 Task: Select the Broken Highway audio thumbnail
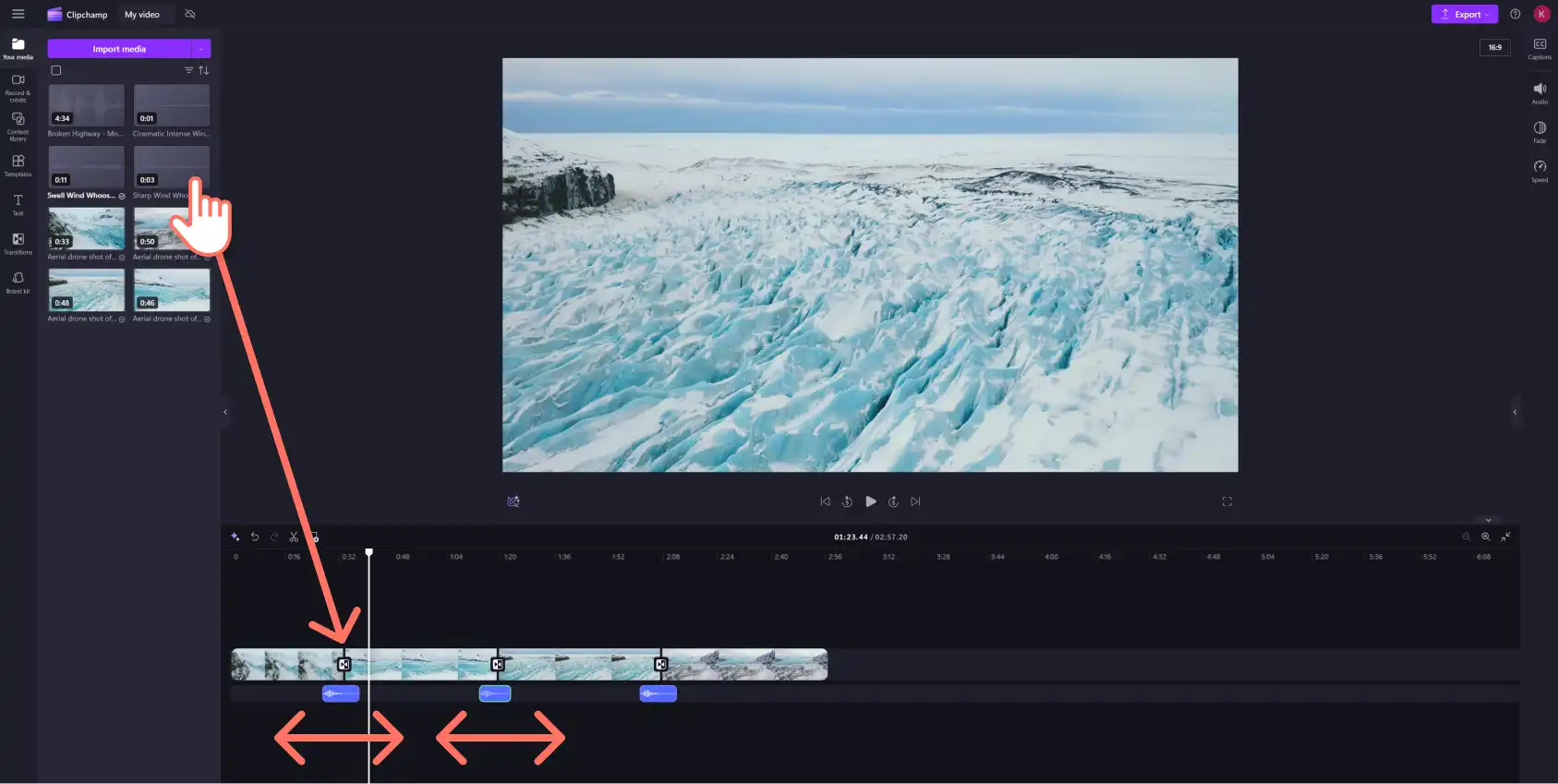tap(86, 105)
